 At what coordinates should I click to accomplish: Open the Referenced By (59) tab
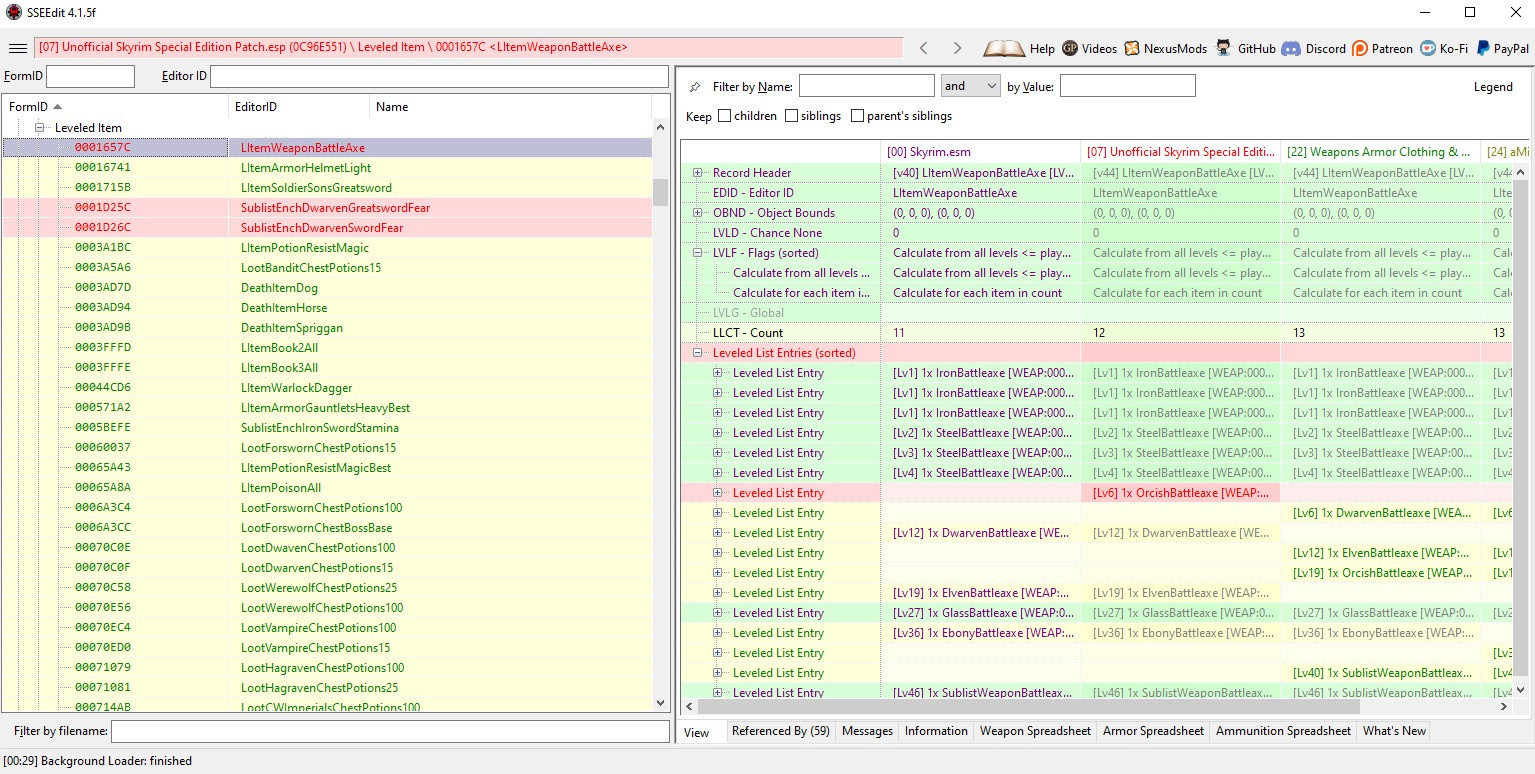(x=781, y=731)
